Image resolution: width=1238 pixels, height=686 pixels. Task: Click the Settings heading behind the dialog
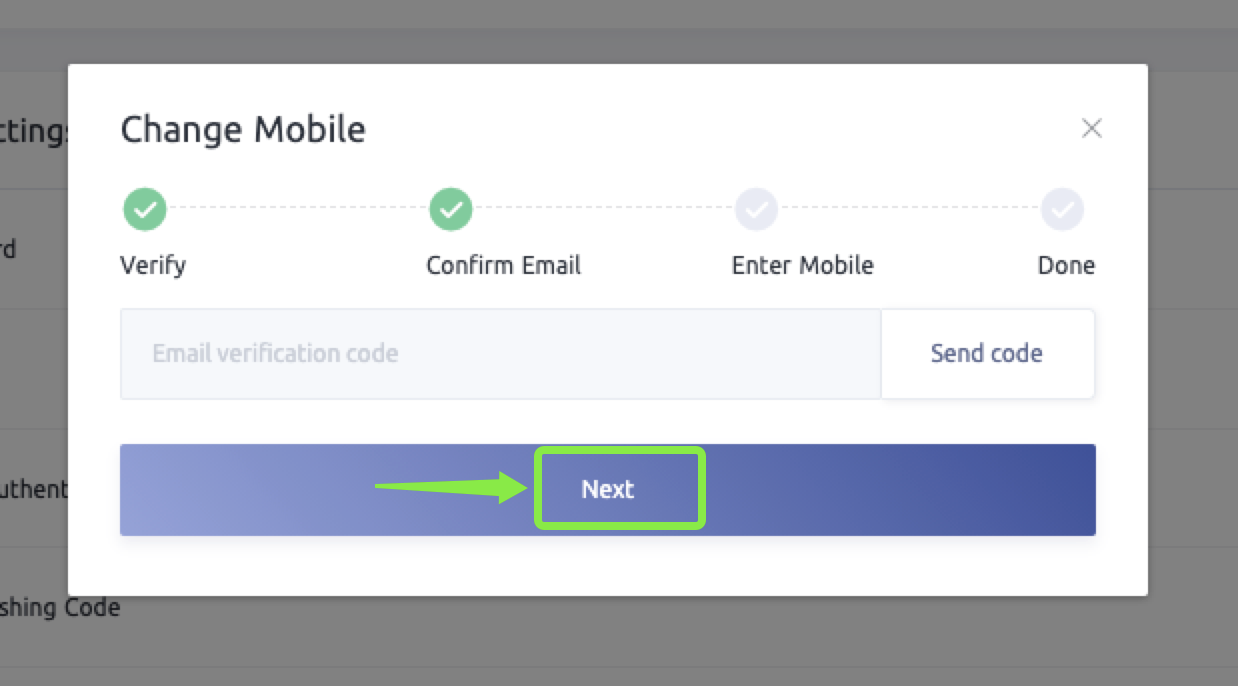pos(33,132)
